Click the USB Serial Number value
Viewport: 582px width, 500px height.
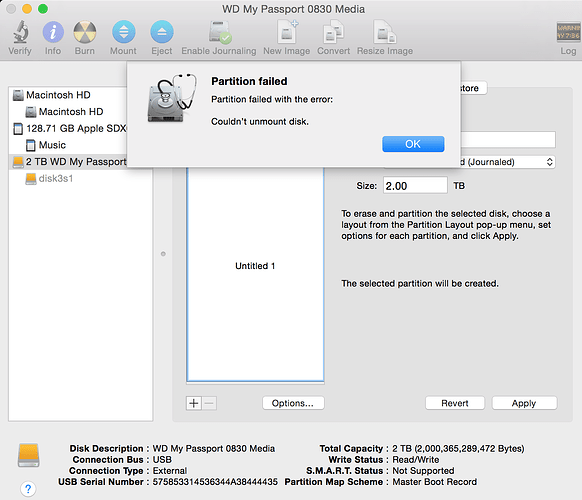pyautogui.click(x=215, y=482)
